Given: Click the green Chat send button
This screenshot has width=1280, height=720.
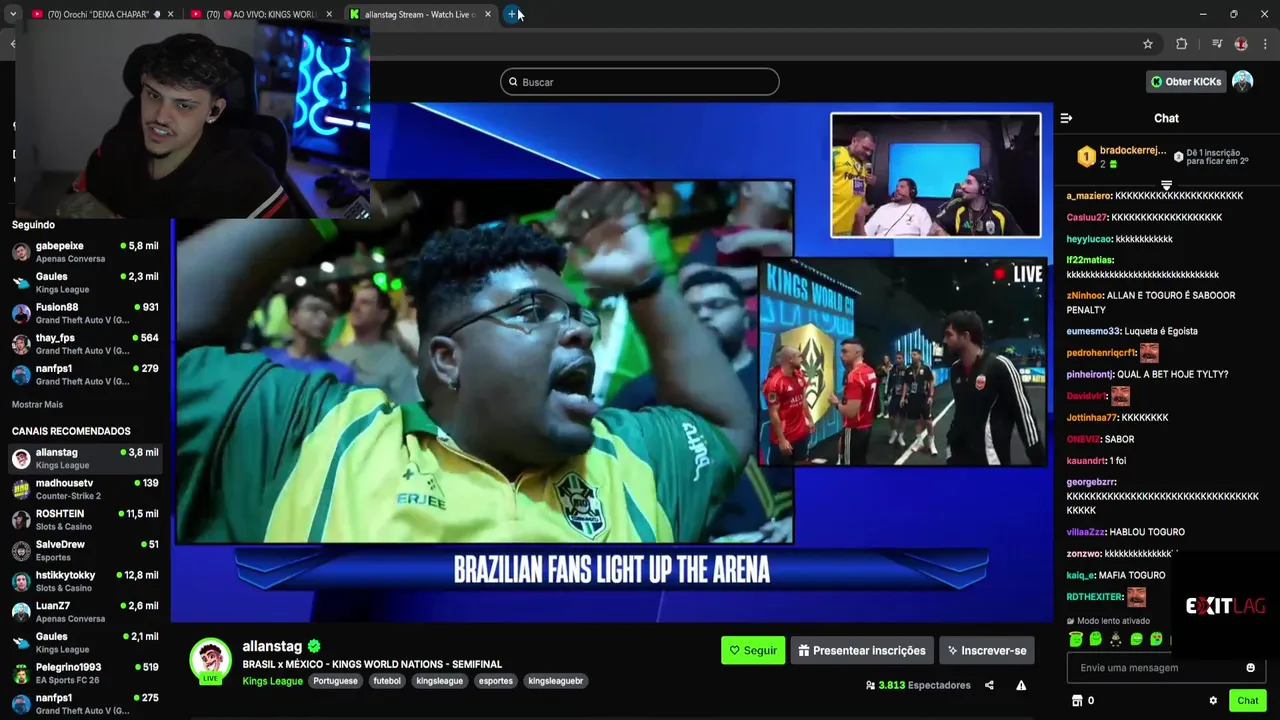Looking at the screenshot, I should tap(1247, 700).
